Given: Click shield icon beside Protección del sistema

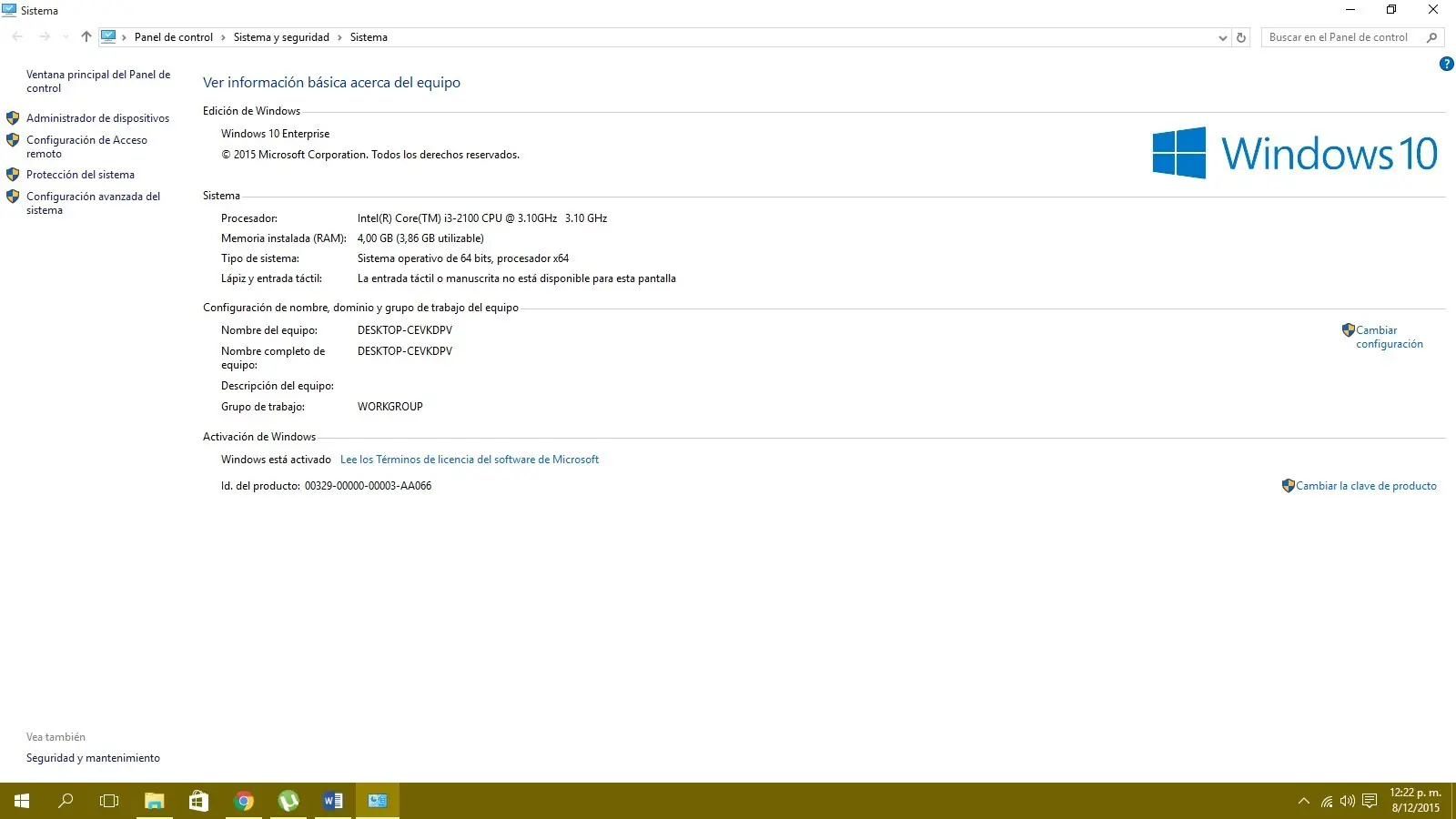Looking at the screenshot, I should pyautogui.click(x=13, y=175).
